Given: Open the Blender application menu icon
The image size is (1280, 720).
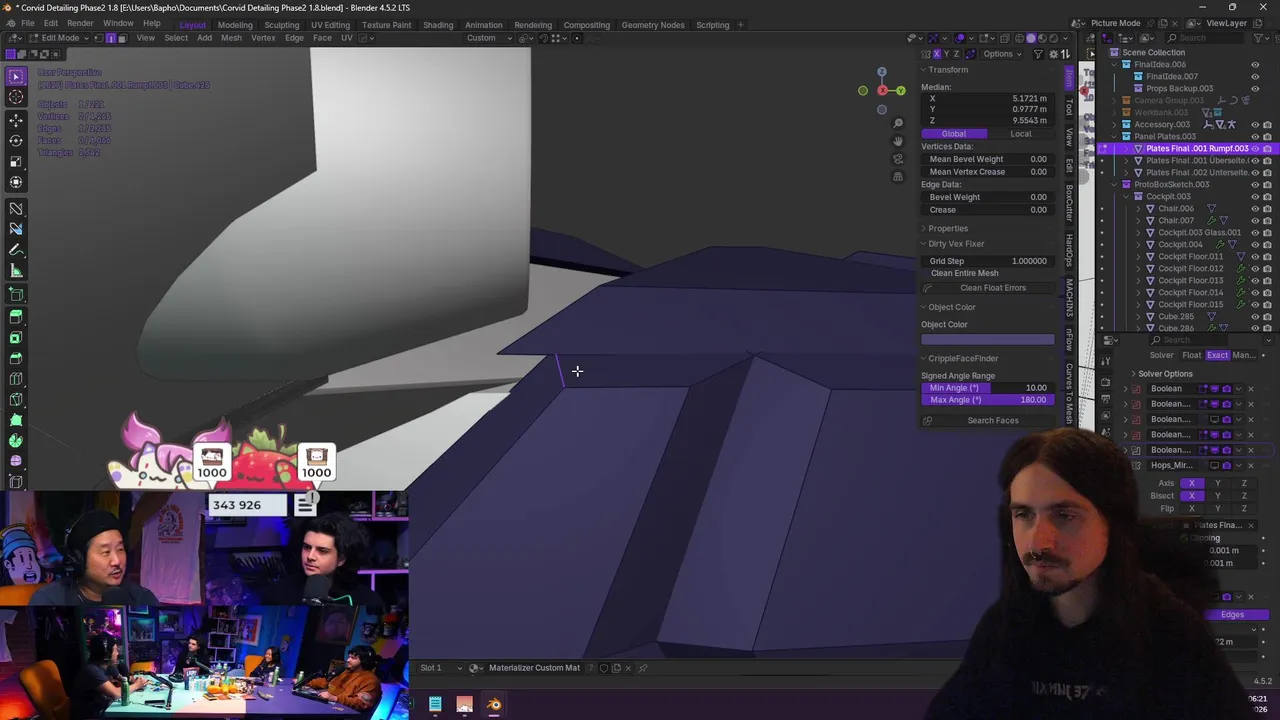Looking at the screenshot, I should tap(9, 24).
